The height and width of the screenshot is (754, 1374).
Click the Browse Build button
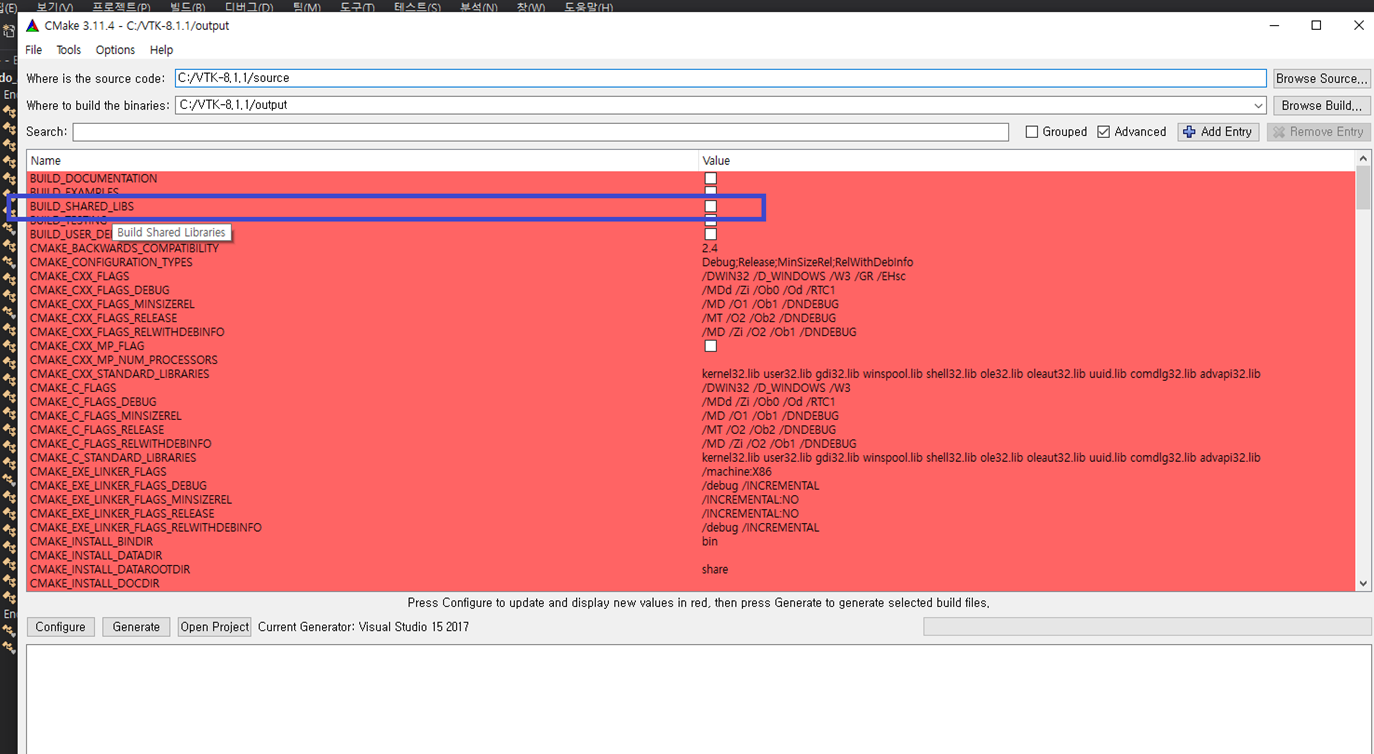tap(1321, 105)
